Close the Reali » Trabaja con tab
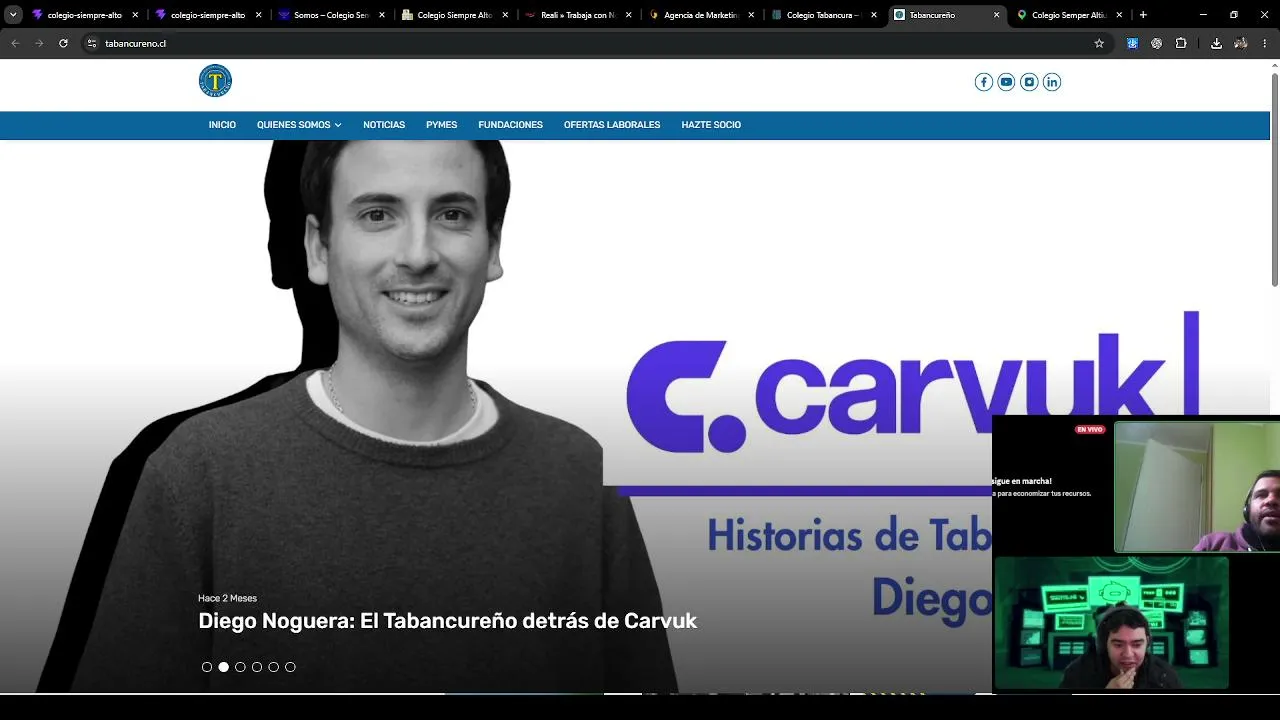The image size is (1280, 720). 628,15
